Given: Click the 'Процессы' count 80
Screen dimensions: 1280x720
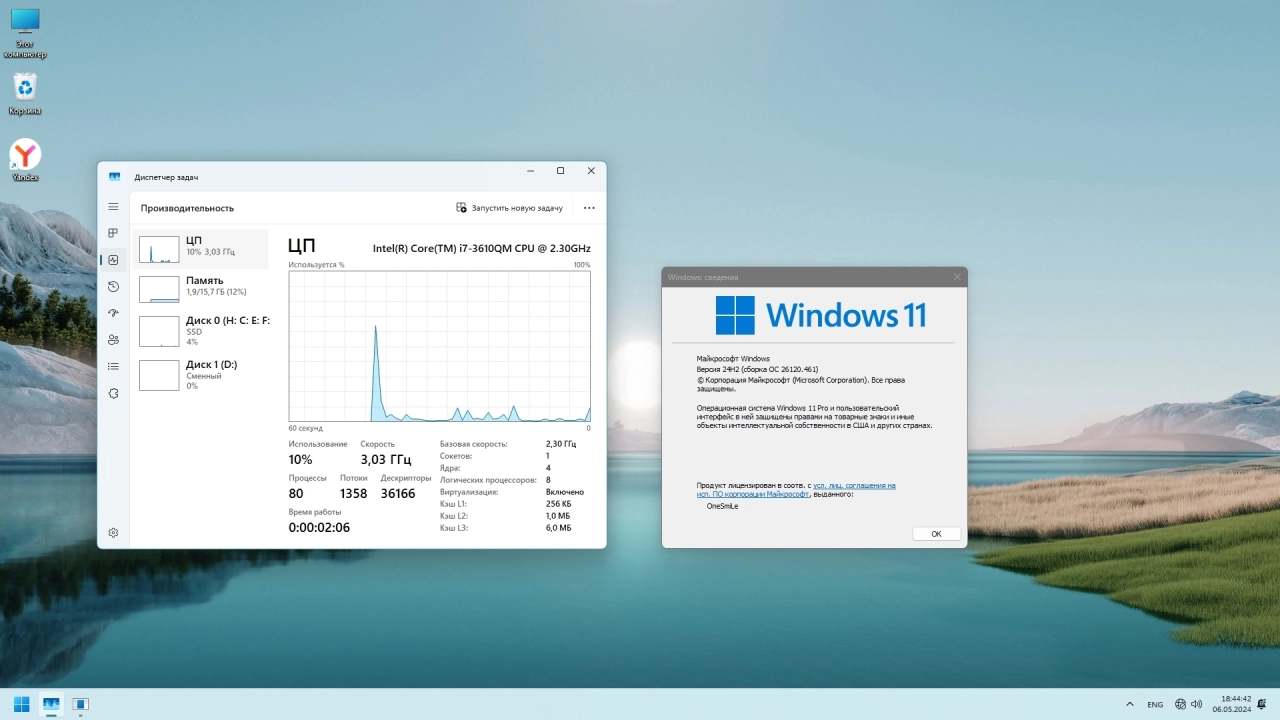Looking at the screenshot, I should 296,494.
